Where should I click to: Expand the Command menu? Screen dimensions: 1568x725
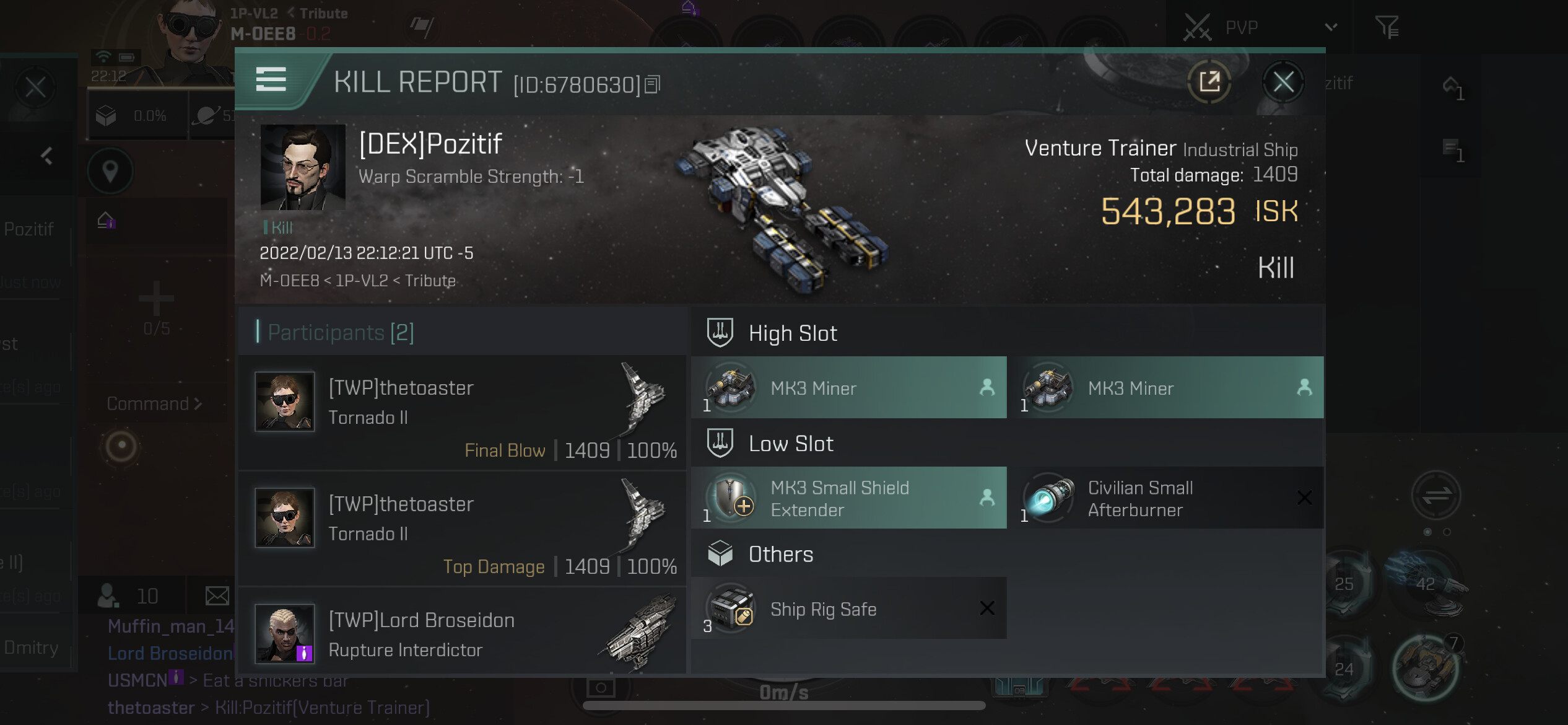[154, 404]
